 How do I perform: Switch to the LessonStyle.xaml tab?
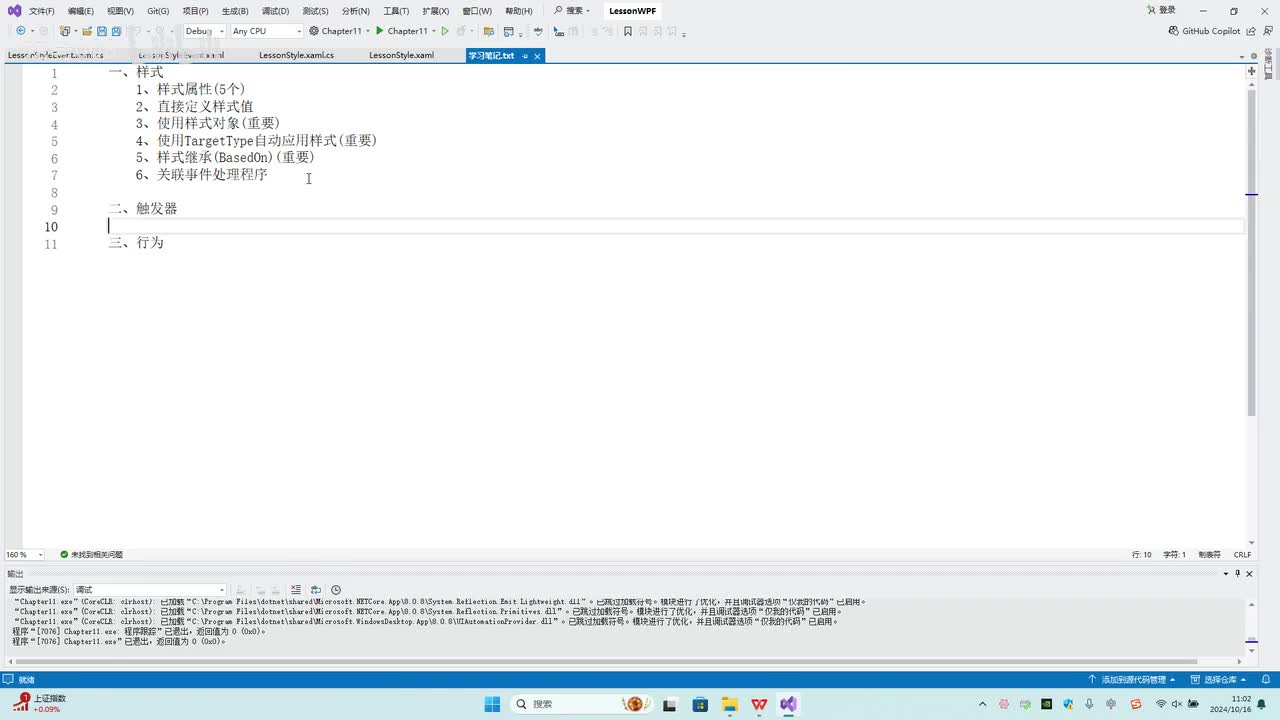[x=401, y=56]
